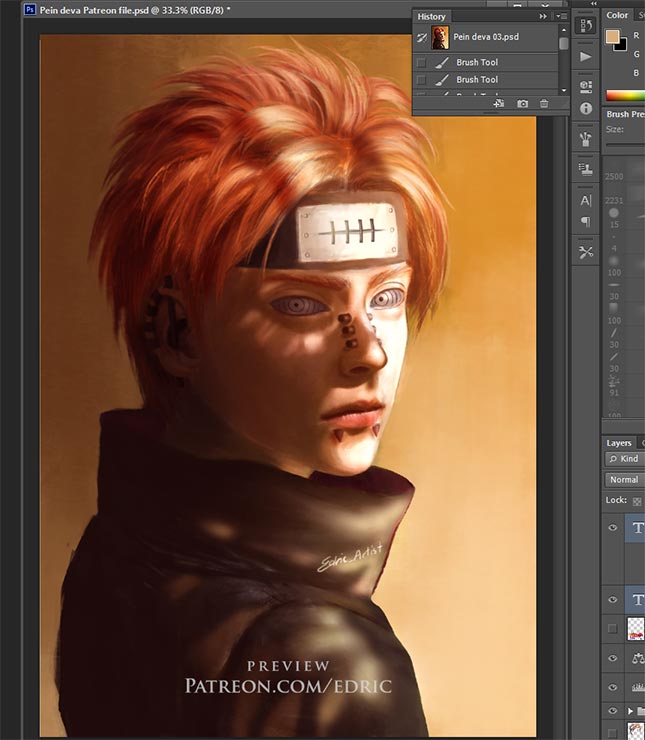This screenshot has height=740, width=645.
Task: Open the Kind filter dropdown in Layers
Action: click(624, 459)
